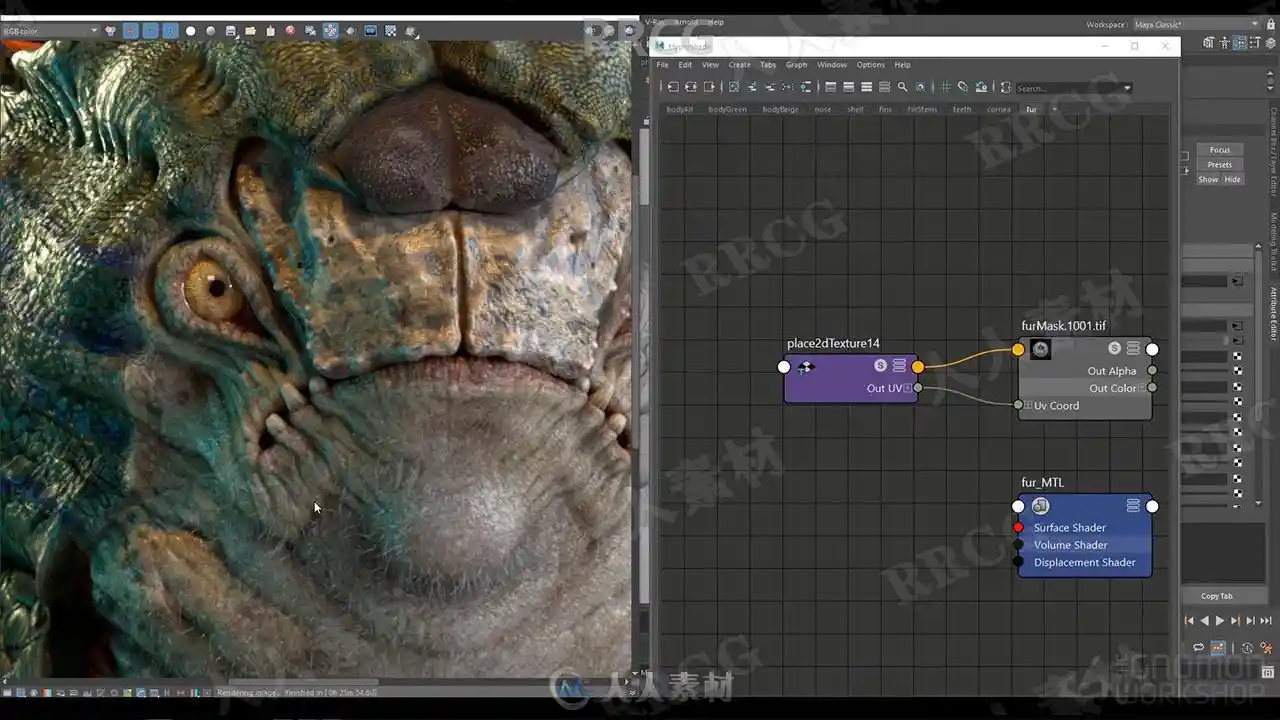Image resolution: width=1280 pixels, height=720 pixels.
Task: Open the Edit menu in Hypershade
Action: [x=685, y=65]
